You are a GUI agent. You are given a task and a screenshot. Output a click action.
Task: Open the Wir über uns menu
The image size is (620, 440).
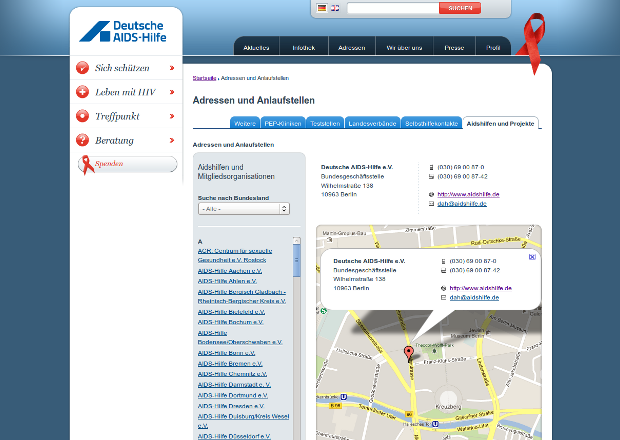404,48
